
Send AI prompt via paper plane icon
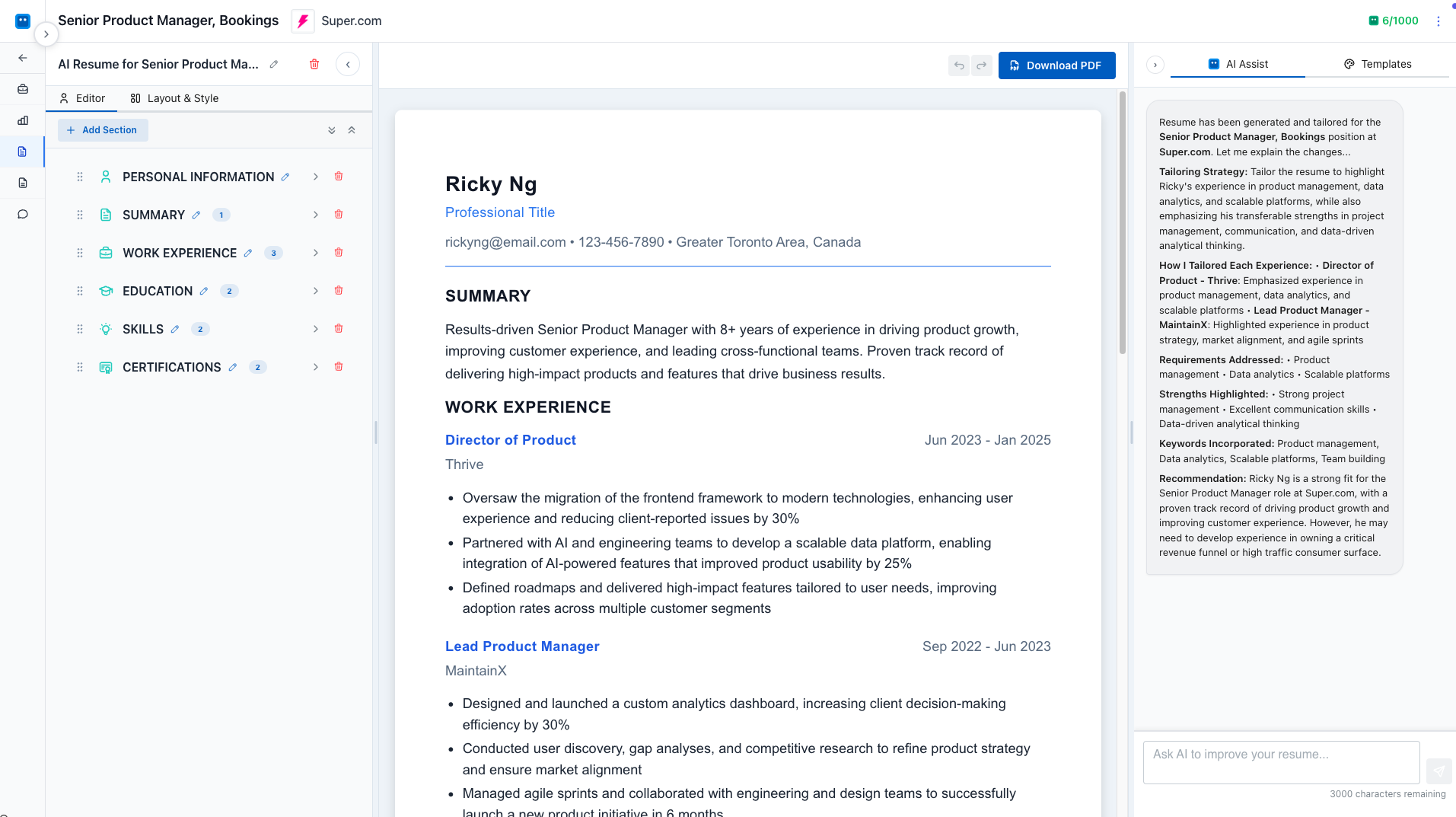coord(1439,771)
